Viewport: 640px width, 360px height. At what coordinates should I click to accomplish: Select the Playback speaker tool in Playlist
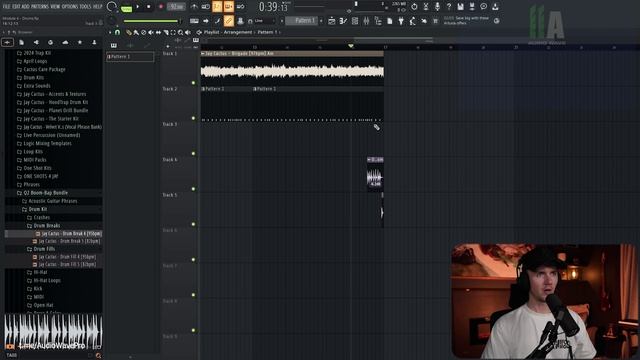pos(188,32)
